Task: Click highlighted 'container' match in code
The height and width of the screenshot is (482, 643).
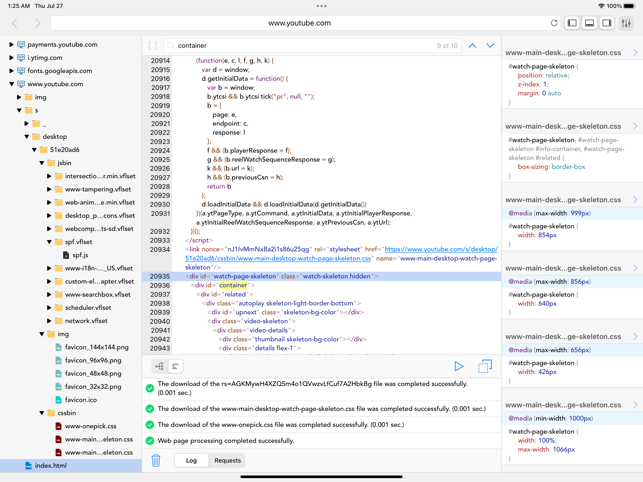Action: tap(233, 286)
